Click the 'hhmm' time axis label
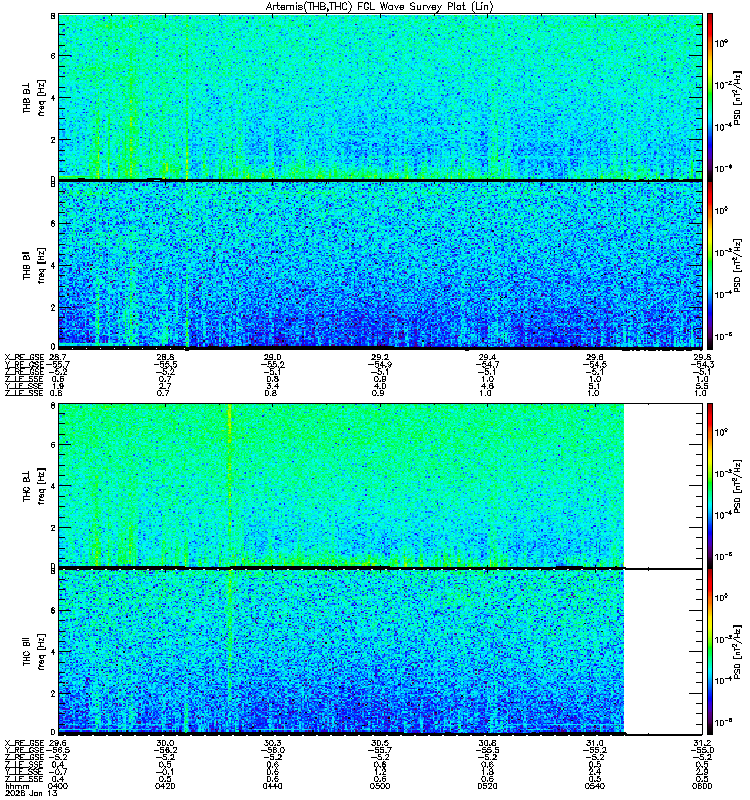This screenshot has height=800, width=750. coord(17,786)
